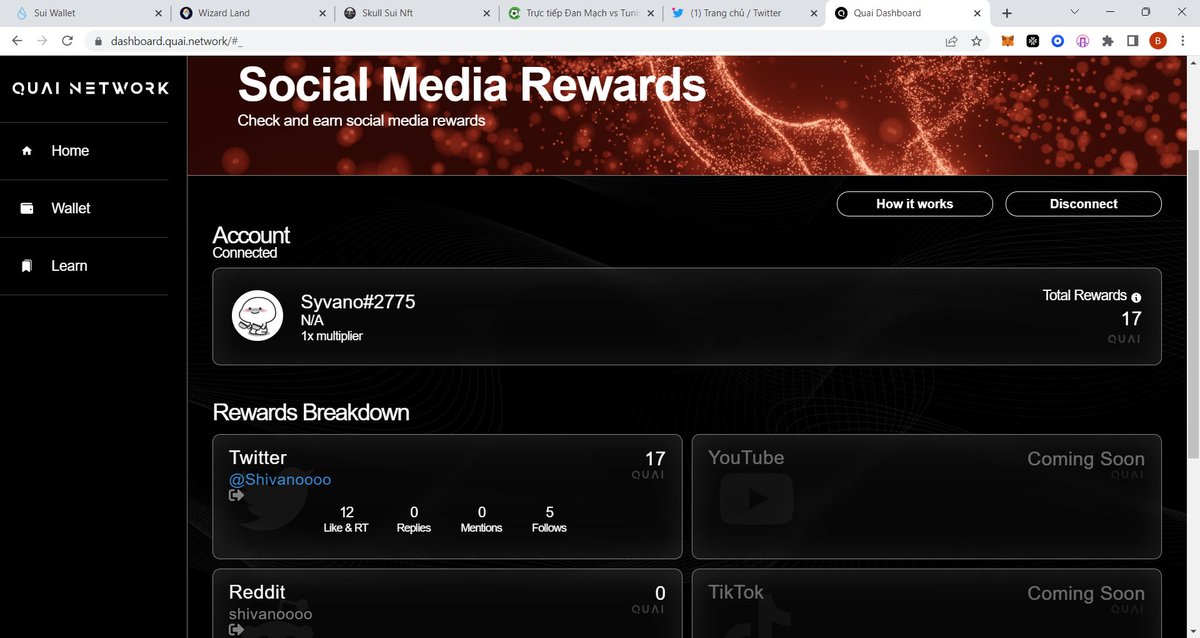Toggle the browser side panel

[x=1133, y=41]
